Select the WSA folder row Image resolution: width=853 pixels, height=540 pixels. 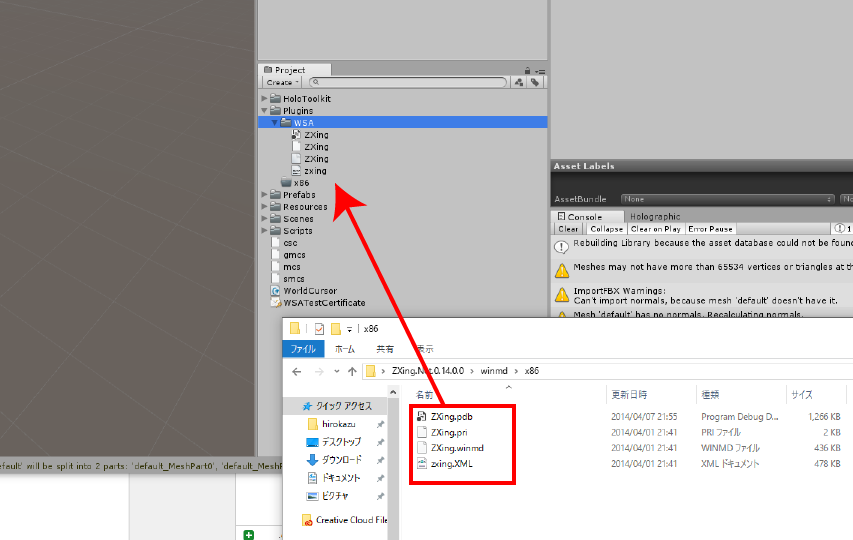403,122
